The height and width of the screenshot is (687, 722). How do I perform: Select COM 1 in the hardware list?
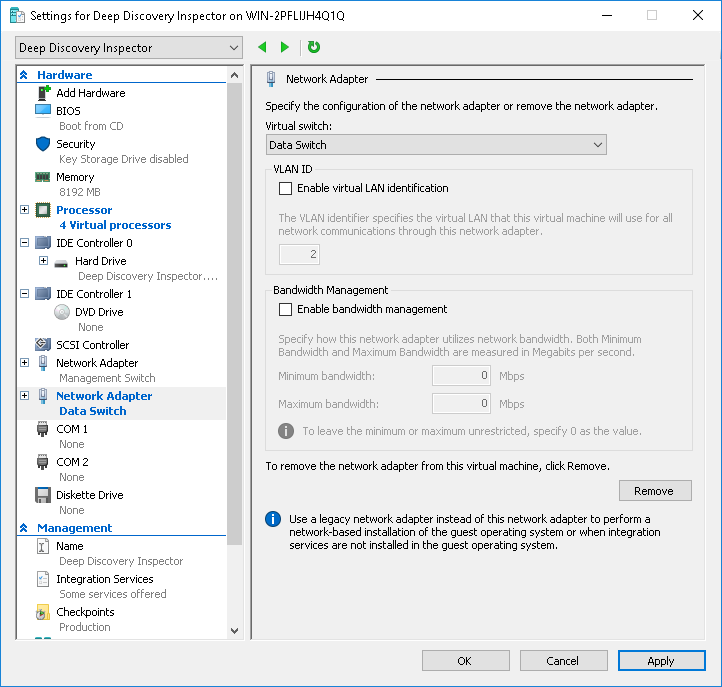(x=72, y=429)
